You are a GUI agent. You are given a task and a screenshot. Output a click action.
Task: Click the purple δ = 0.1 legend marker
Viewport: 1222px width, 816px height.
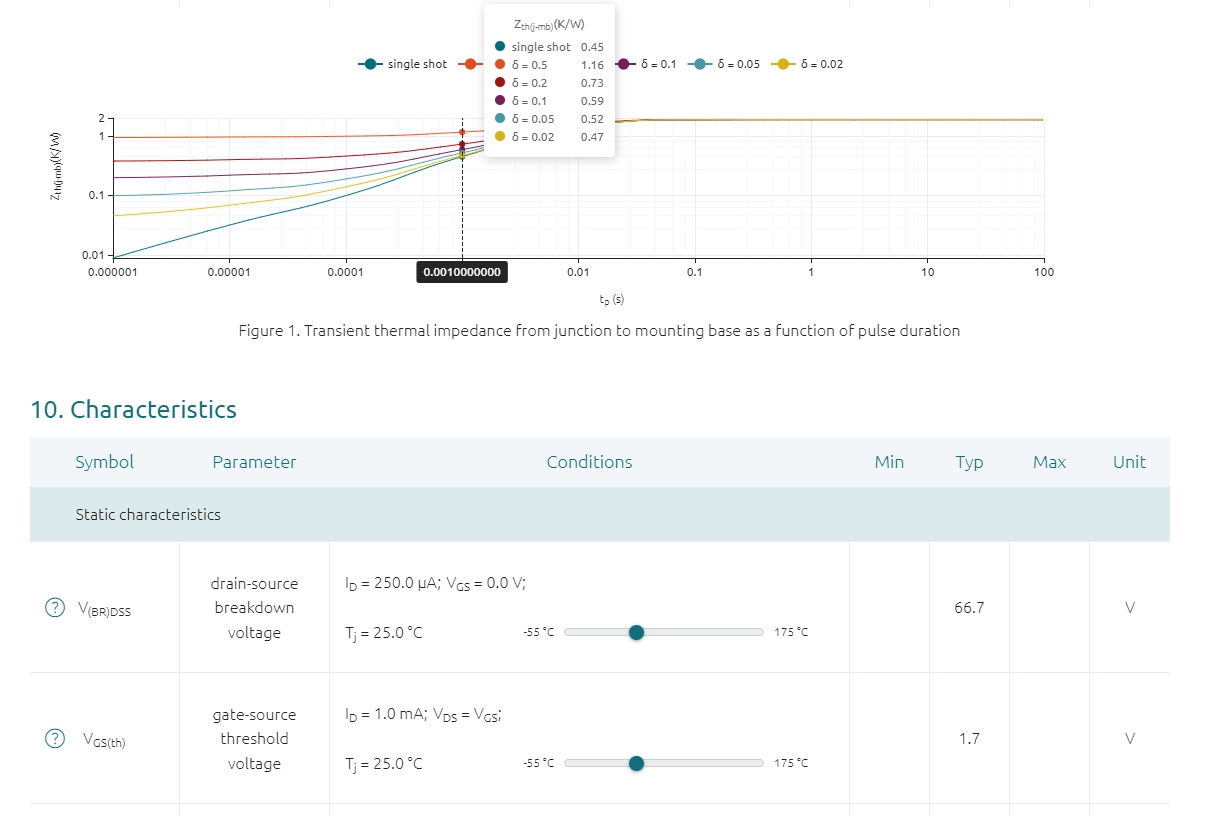coord(625,64)
